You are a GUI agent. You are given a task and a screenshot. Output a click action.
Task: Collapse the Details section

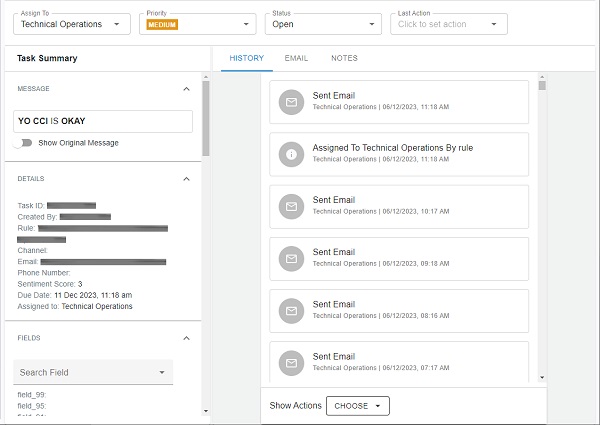click(x=186, y=179)
